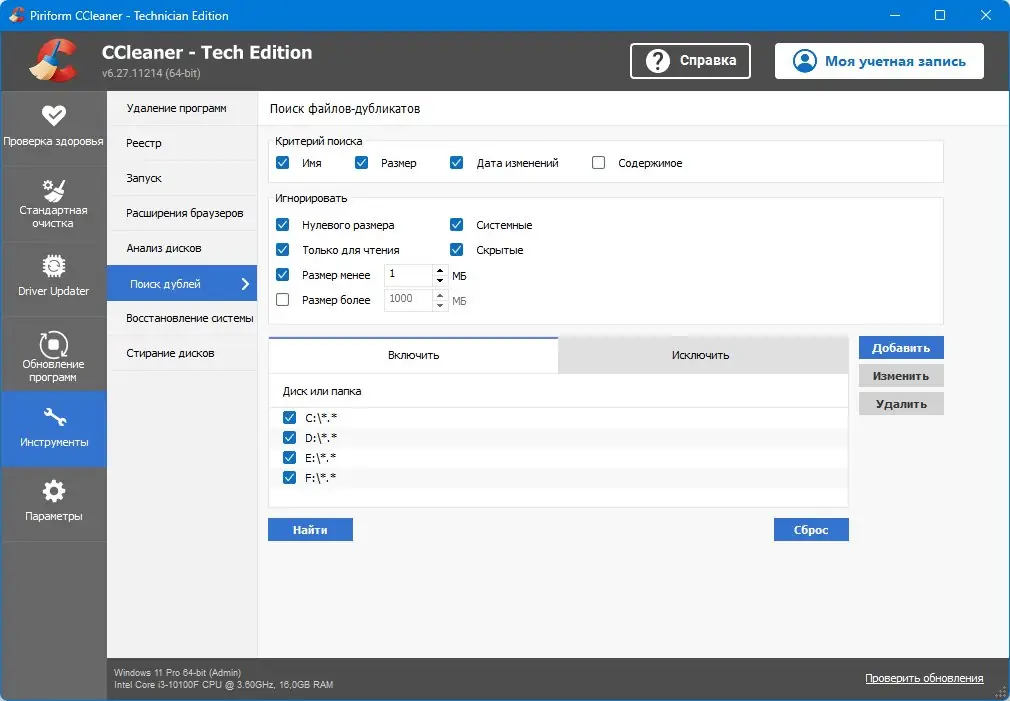Image resolution: width=1010 pixels, height=701 pixels.
Task: Enable the Размер более checkbox
Action: click(x=282, y=300)
